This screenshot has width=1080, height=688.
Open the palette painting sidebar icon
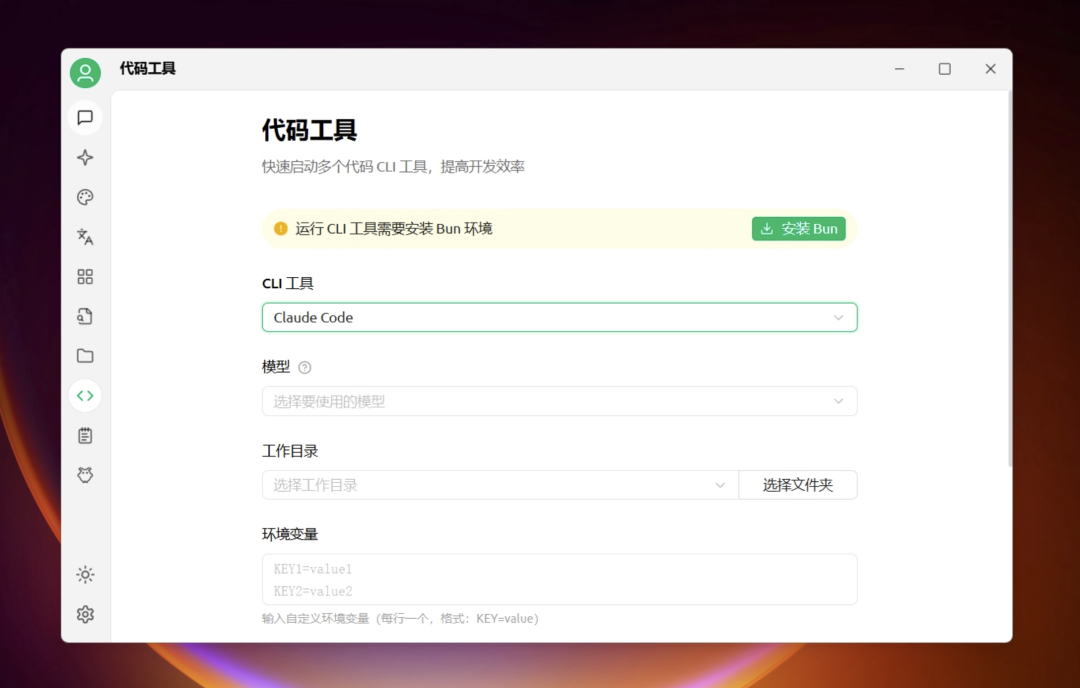[85, 198]
